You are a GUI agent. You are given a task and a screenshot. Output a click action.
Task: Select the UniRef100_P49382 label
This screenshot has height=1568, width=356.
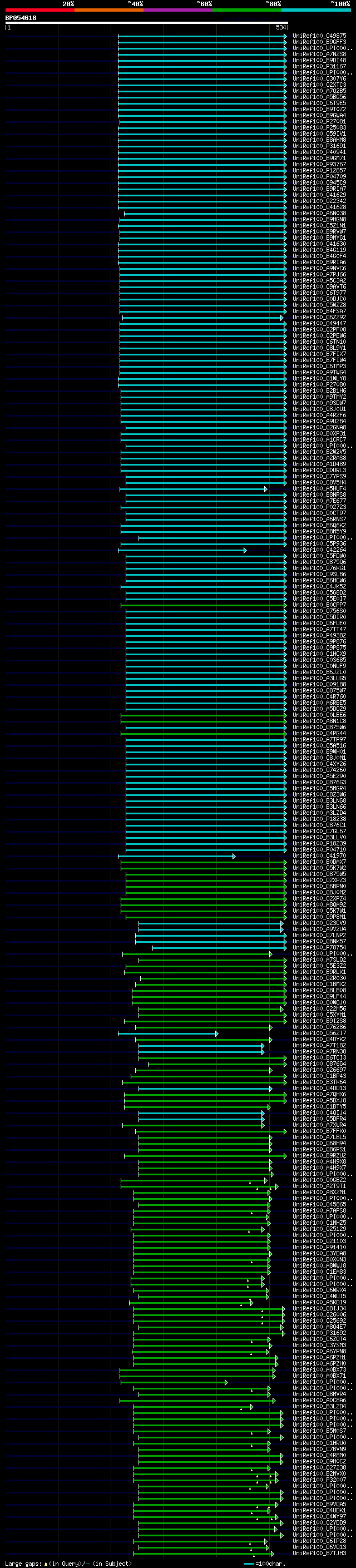(319, 635)
